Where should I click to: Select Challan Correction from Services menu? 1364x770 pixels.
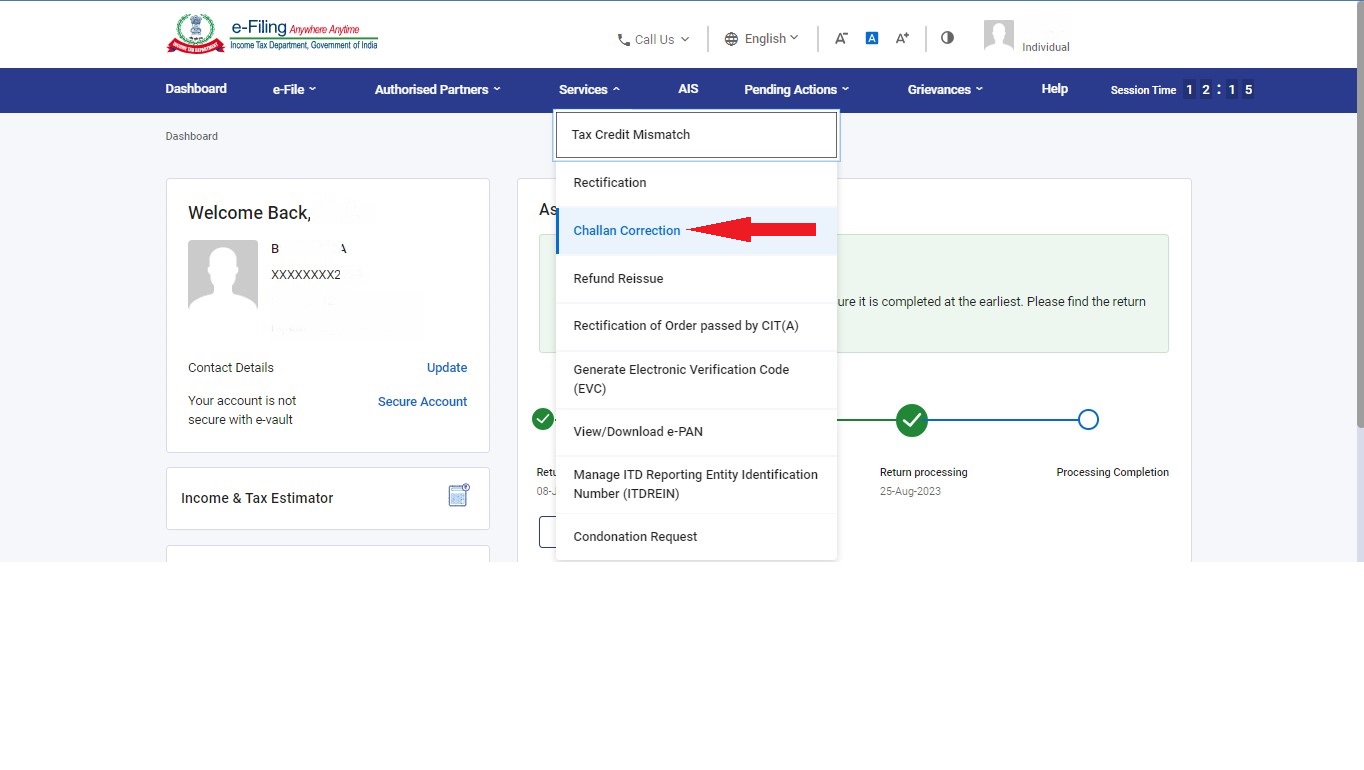627,231
